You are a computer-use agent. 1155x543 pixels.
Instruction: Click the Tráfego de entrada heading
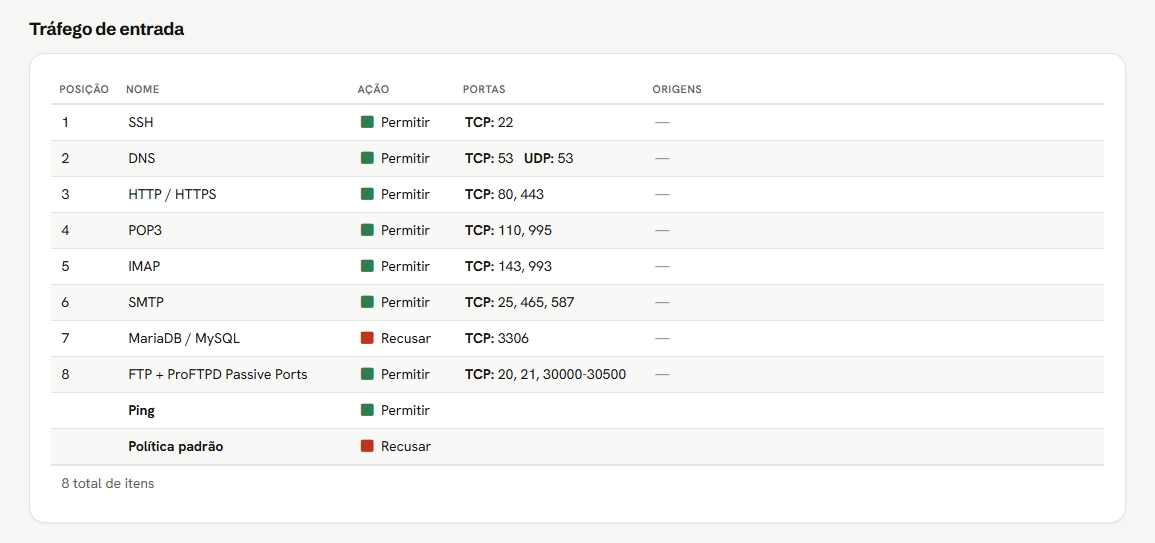[107, 29]
